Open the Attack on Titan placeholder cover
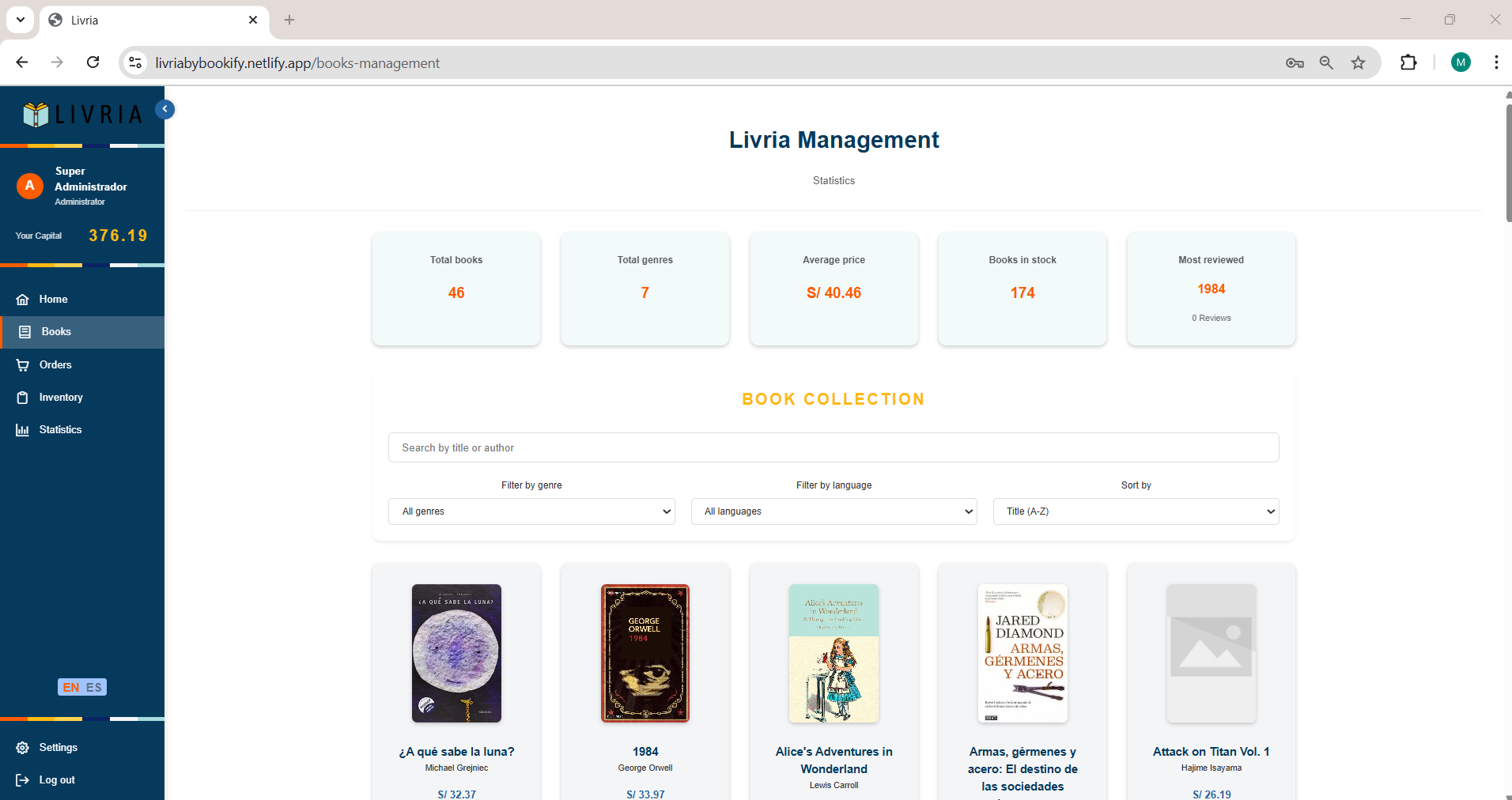Screen dimensions: 1512x800 (x=1211, y=653)
